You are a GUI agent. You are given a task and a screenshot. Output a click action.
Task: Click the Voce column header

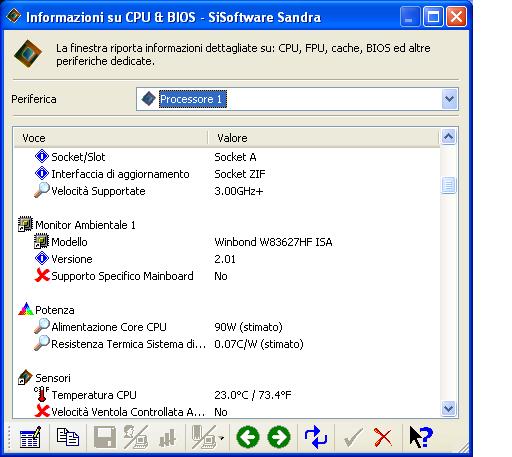[111, 138]
